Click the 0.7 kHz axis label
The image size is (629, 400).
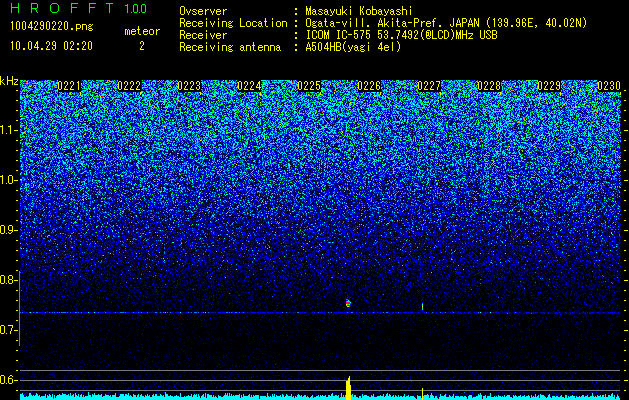[9, 330]
